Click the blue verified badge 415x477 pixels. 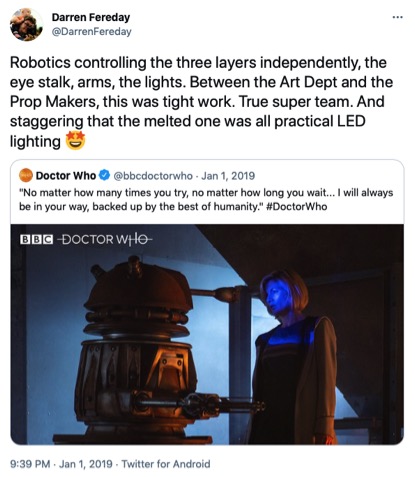105,175
